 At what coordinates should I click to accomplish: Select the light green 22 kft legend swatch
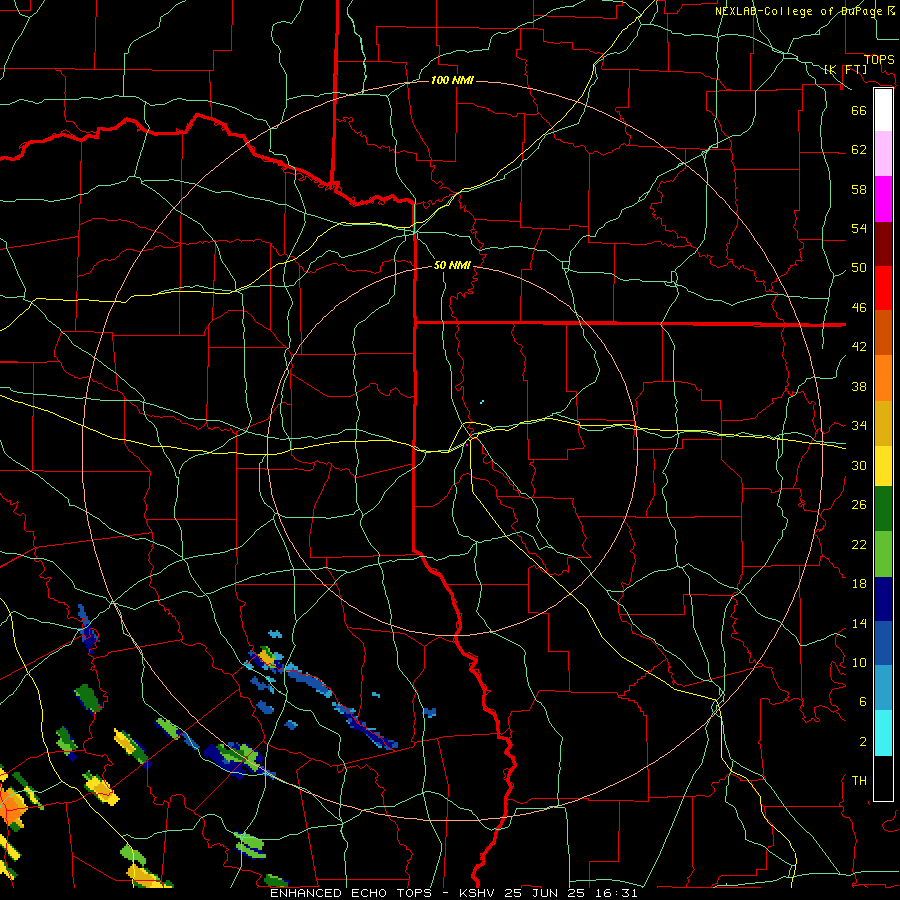tap(883, 554)
